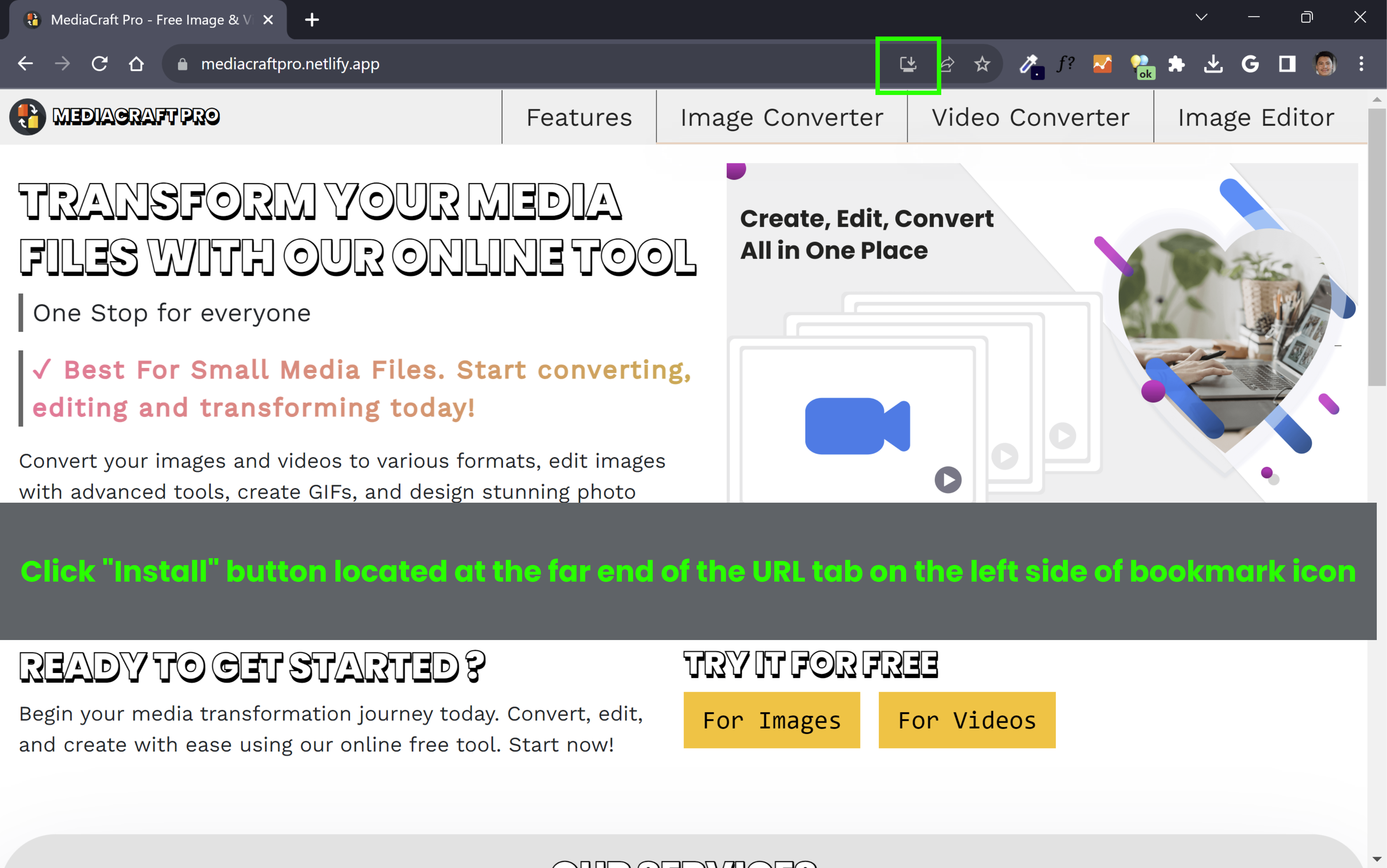Open the Image Converter nav tab

(x=781, y=117)
